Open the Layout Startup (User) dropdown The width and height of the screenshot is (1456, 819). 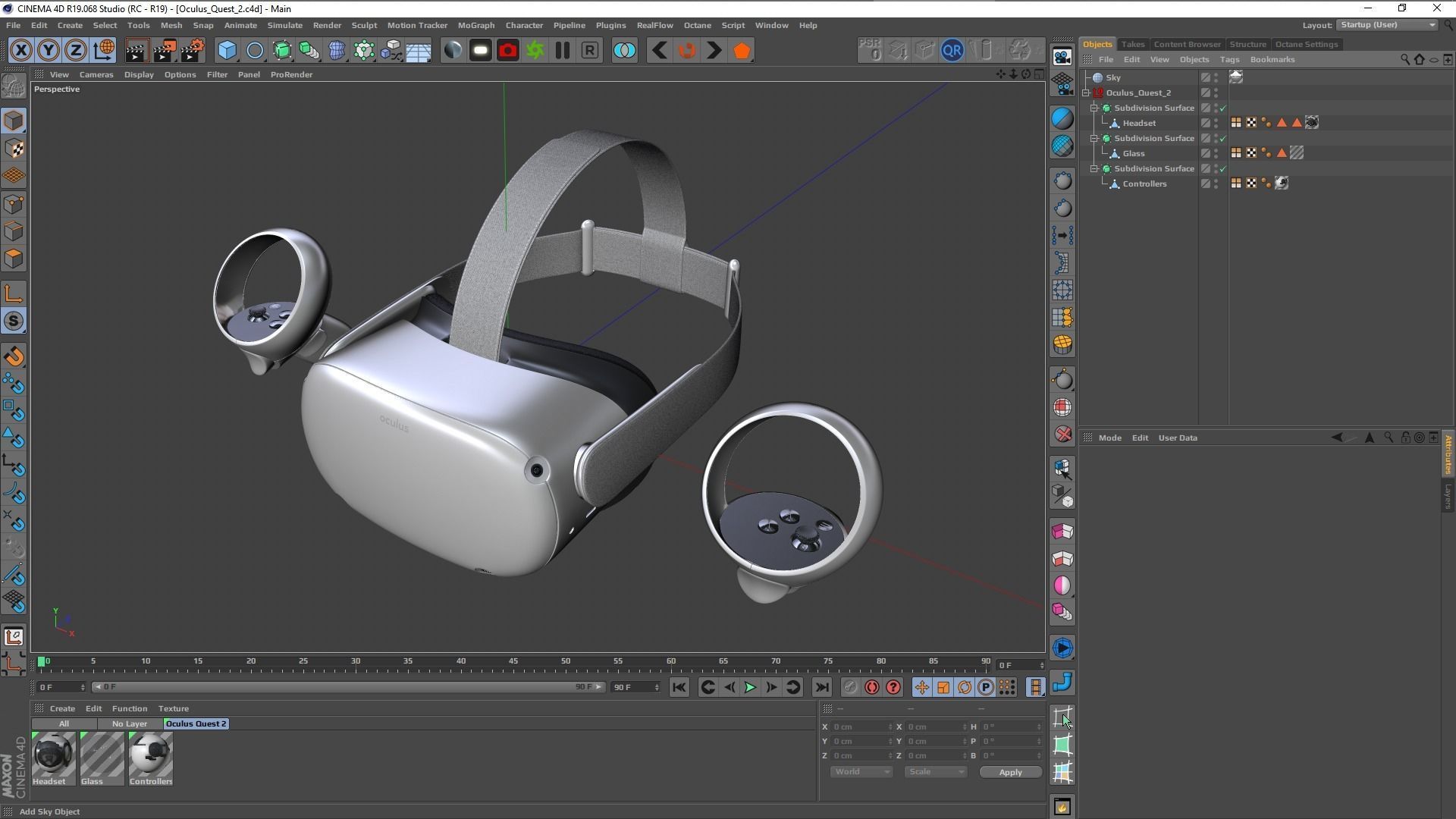coord(1387,25)
